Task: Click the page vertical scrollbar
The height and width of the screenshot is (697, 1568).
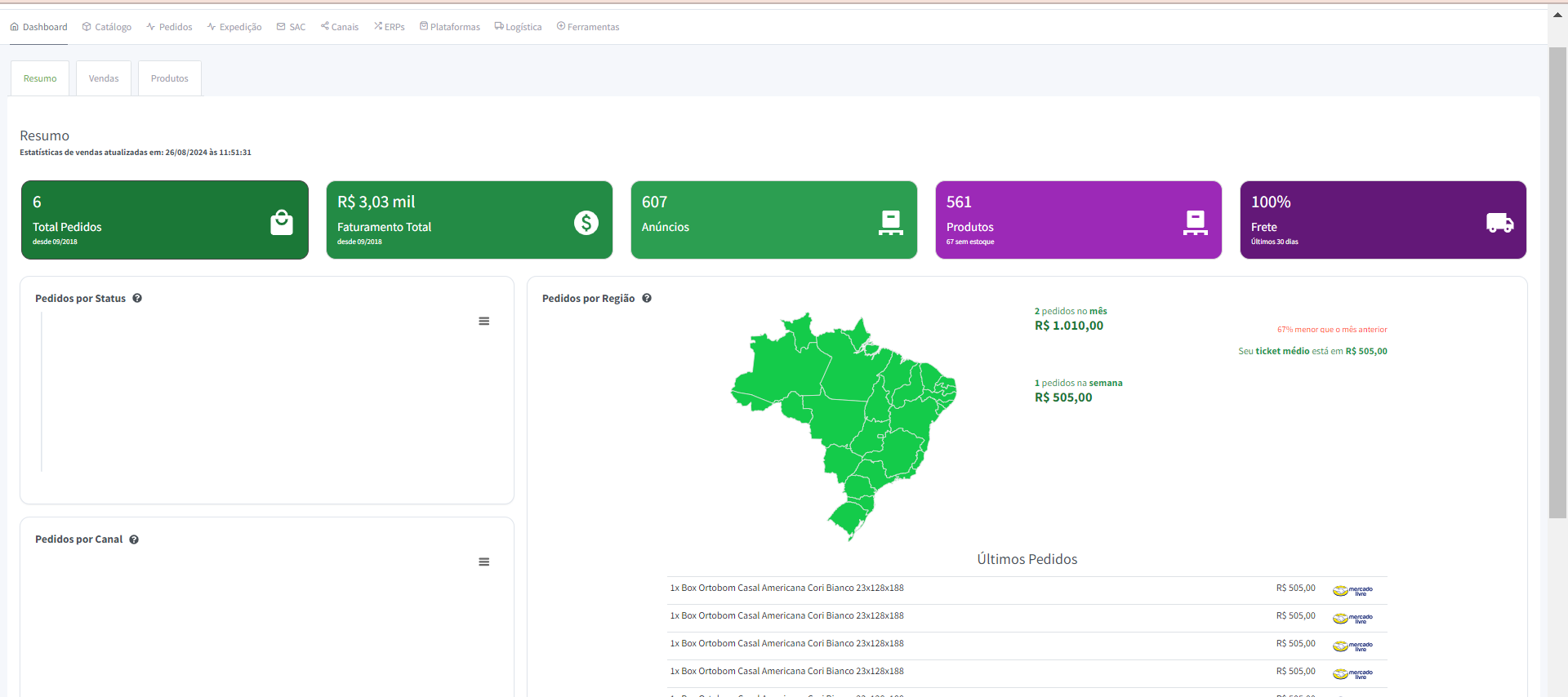Action: 1557,282
